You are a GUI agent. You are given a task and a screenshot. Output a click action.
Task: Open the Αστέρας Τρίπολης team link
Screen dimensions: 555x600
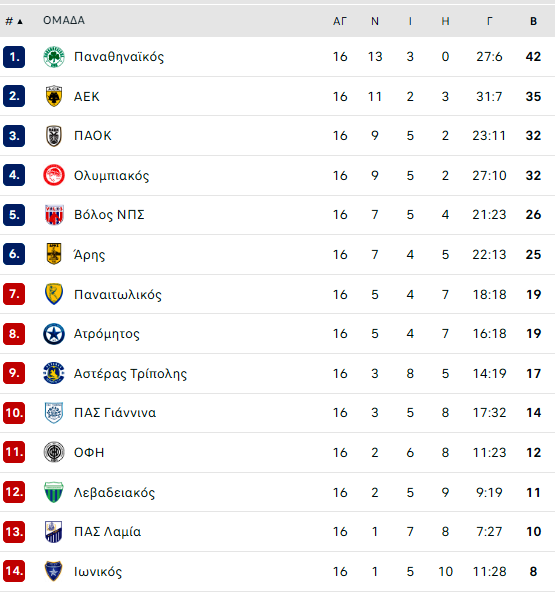131,373
